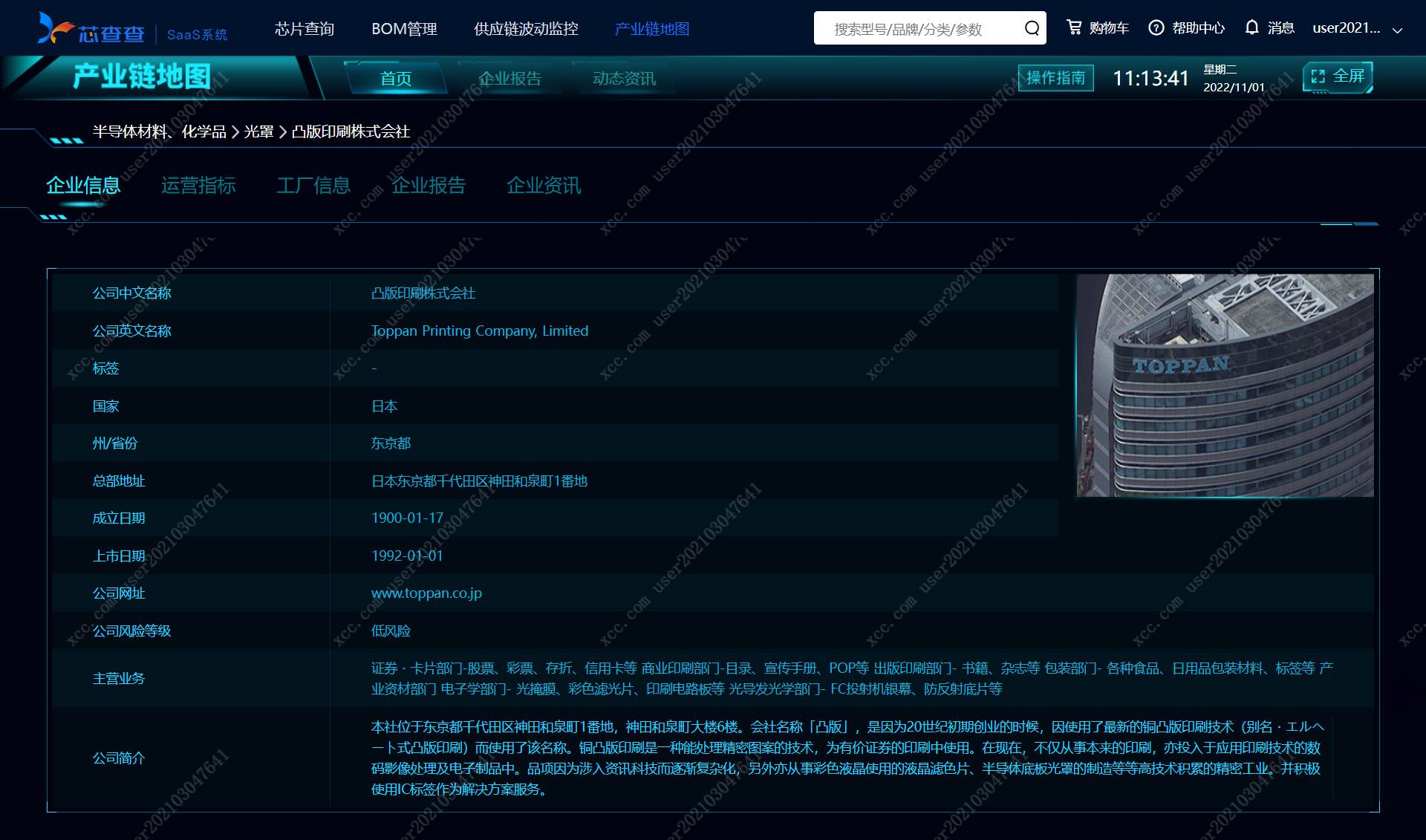Click the 芯查查 logo

(91, 30)
